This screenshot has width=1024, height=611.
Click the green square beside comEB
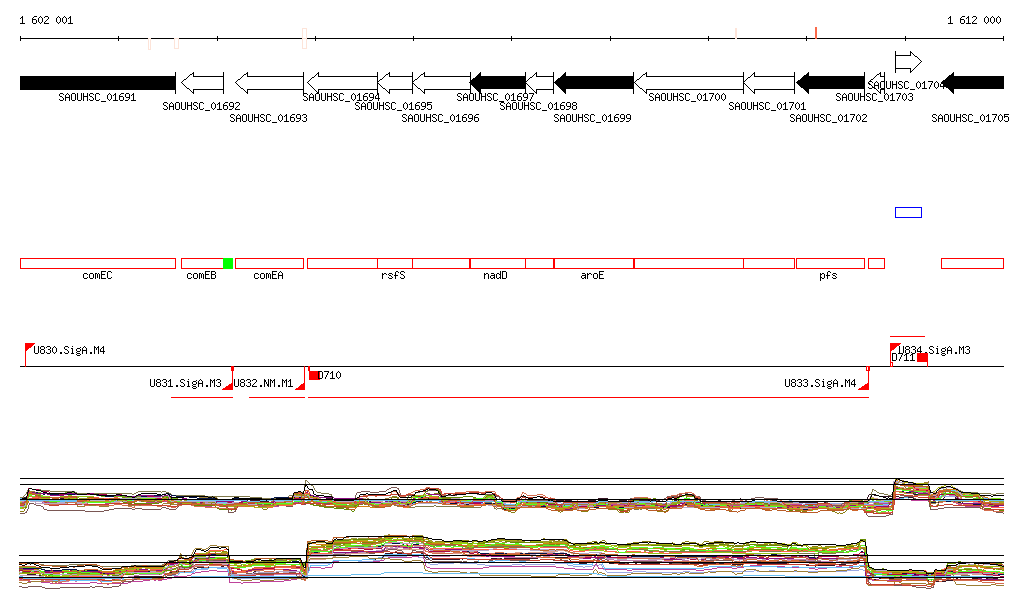(228, 263)
